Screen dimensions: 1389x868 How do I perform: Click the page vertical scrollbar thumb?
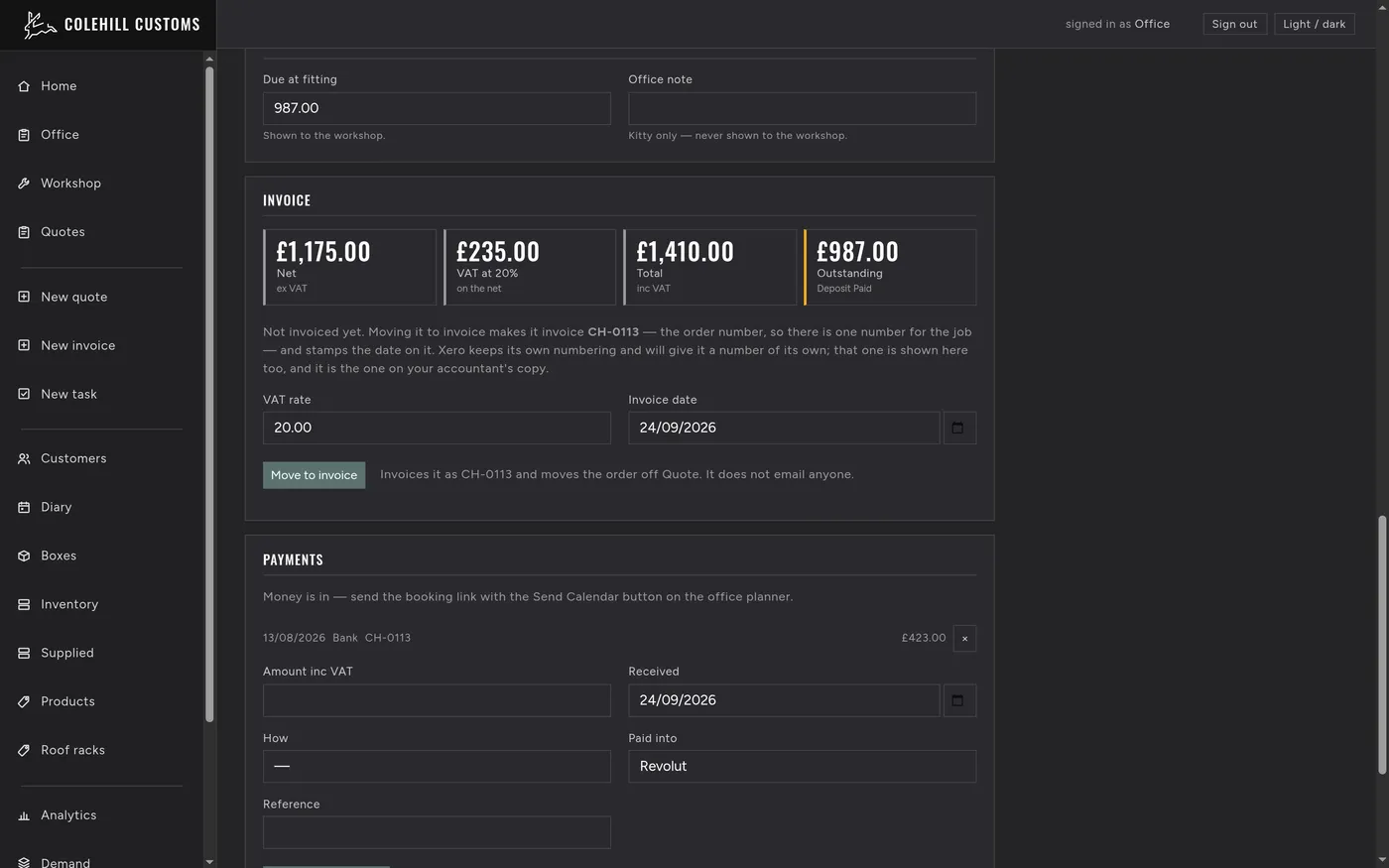[x=1382, y=645]
